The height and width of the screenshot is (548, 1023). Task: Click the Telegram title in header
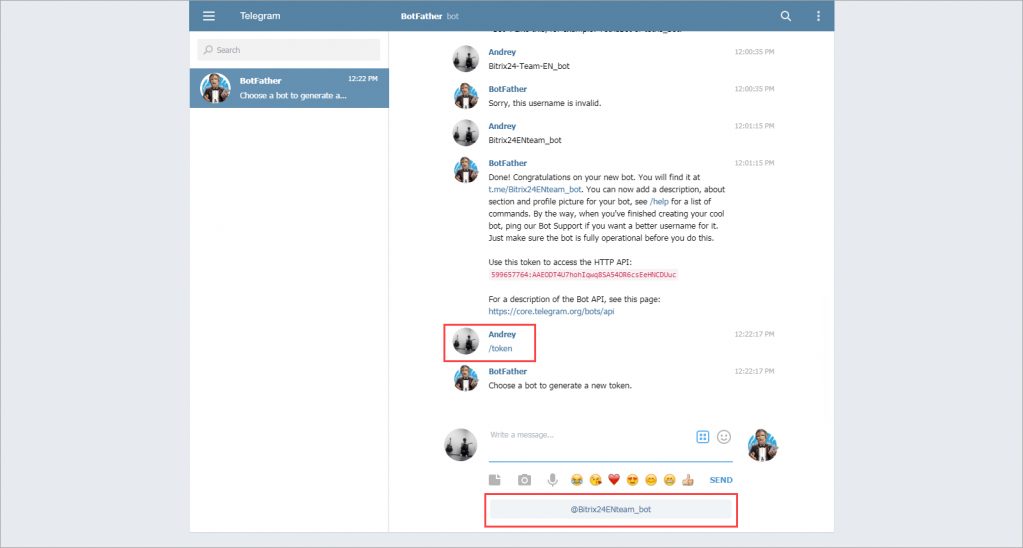[x=260, y=16]
